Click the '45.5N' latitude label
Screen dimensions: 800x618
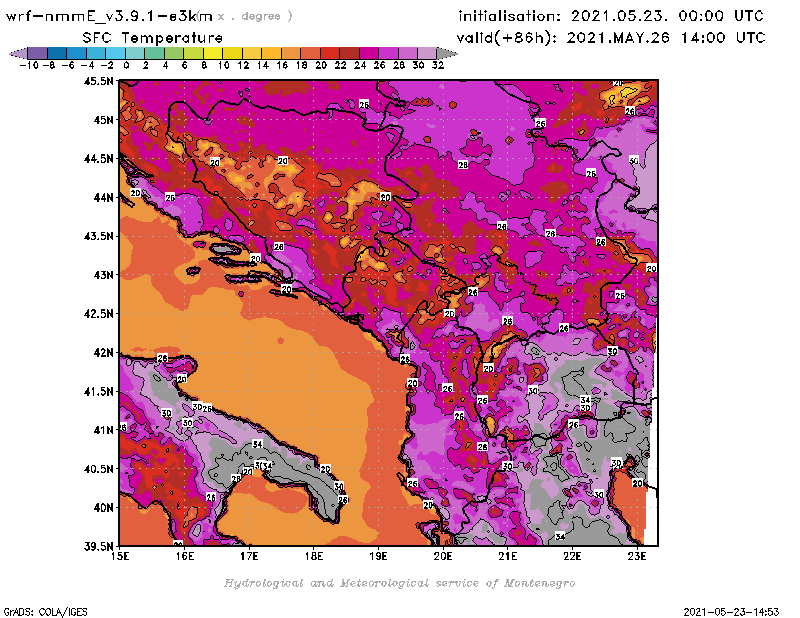pyautogui.click(x=98, y=81)
